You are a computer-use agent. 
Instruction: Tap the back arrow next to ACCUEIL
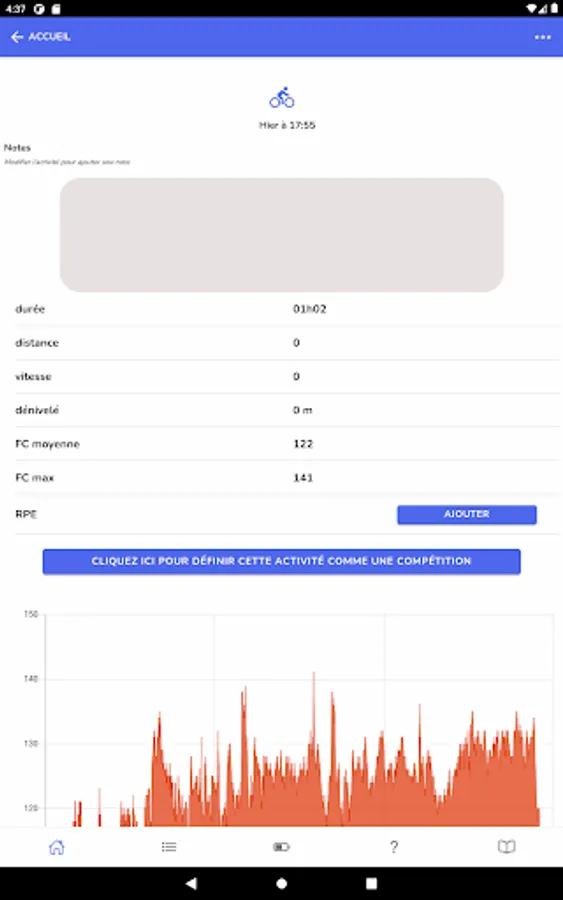[17, 37]
